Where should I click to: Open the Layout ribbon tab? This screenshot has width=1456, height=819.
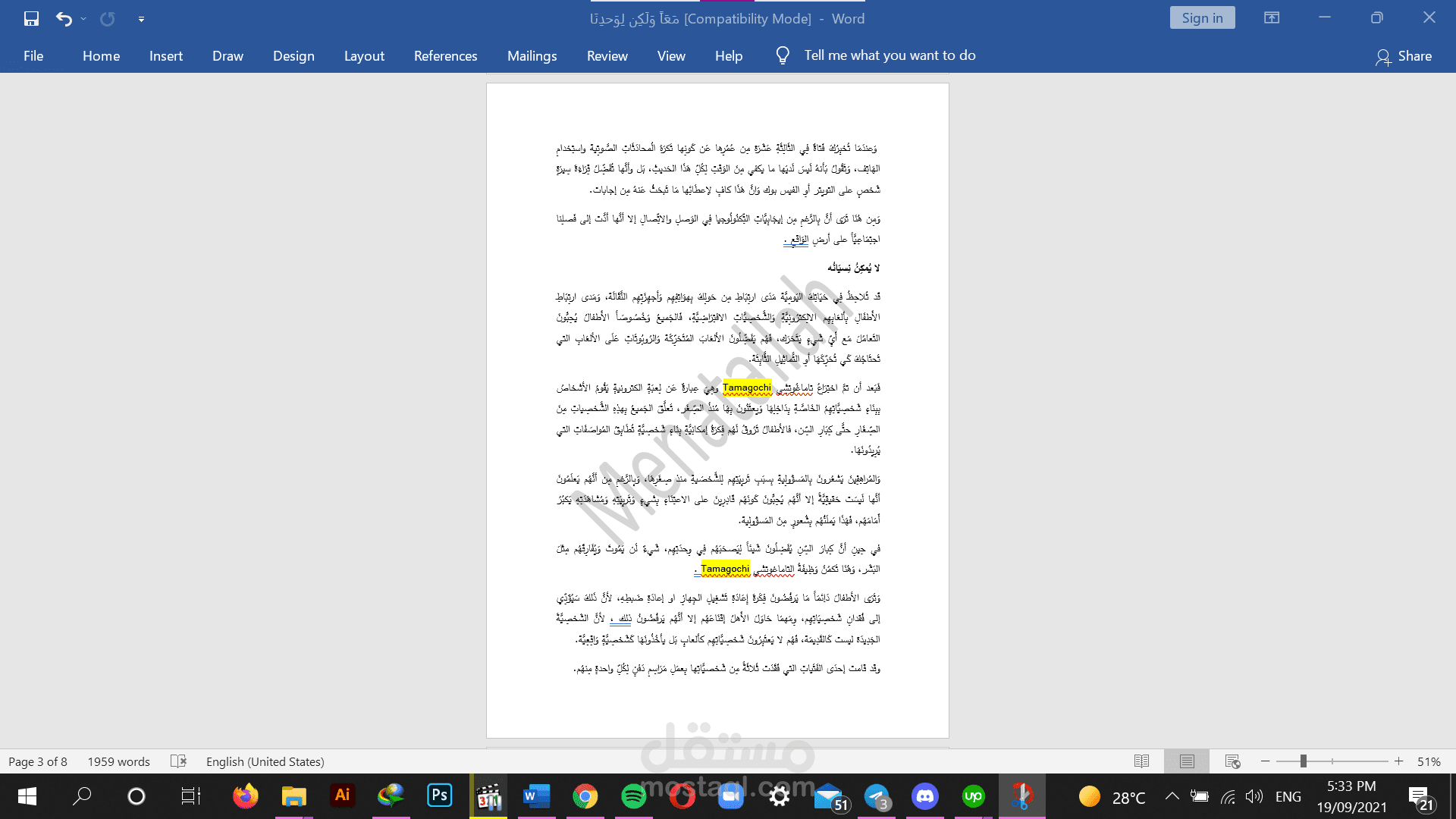pyautogui.click(x=364, y=56)
